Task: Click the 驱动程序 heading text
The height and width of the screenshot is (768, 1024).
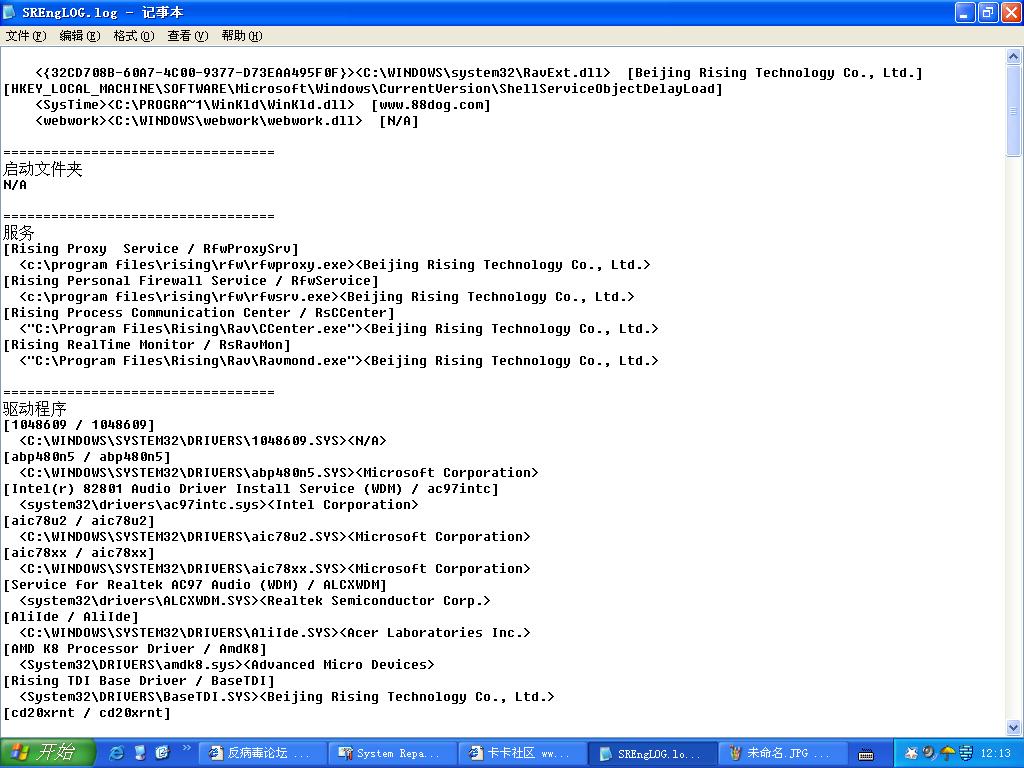Action: (35, 409)
